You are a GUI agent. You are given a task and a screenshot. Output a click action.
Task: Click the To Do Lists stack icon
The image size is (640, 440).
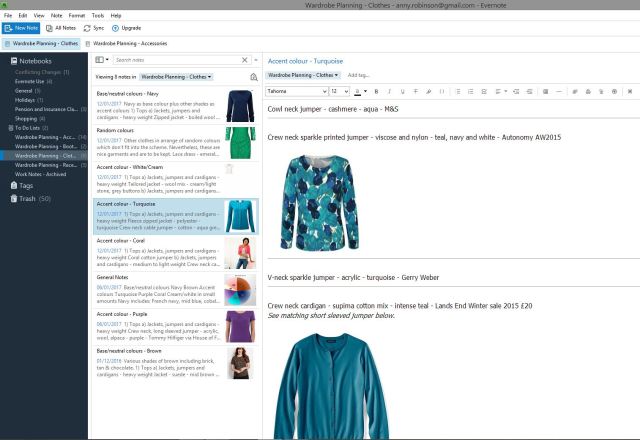pos(11,128)
